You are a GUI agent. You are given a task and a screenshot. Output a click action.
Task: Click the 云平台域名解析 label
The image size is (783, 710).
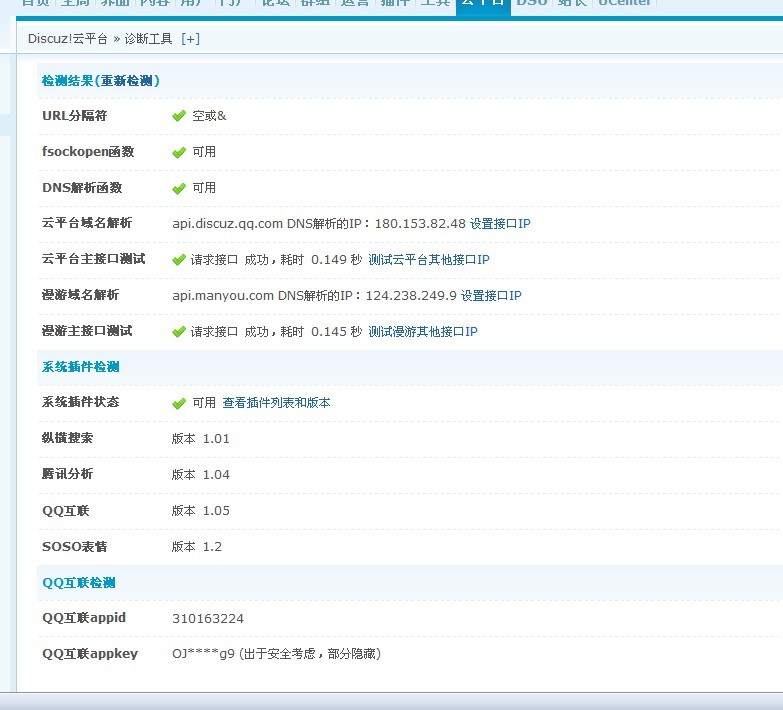(x=87, y=223)
